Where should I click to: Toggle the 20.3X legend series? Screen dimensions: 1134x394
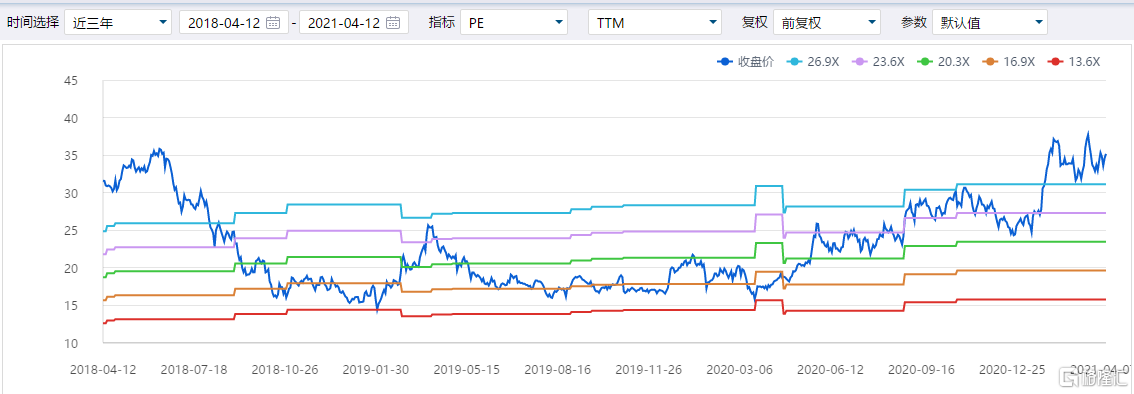(944, 61)
